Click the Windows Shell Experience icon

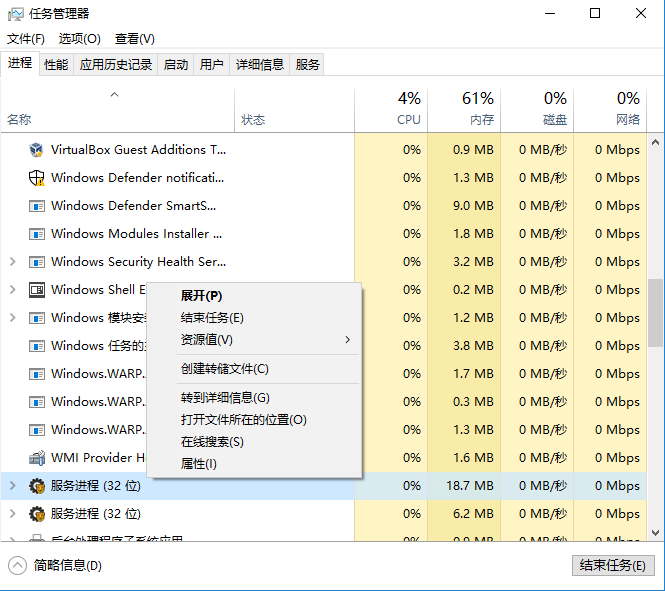pos(36,290)
